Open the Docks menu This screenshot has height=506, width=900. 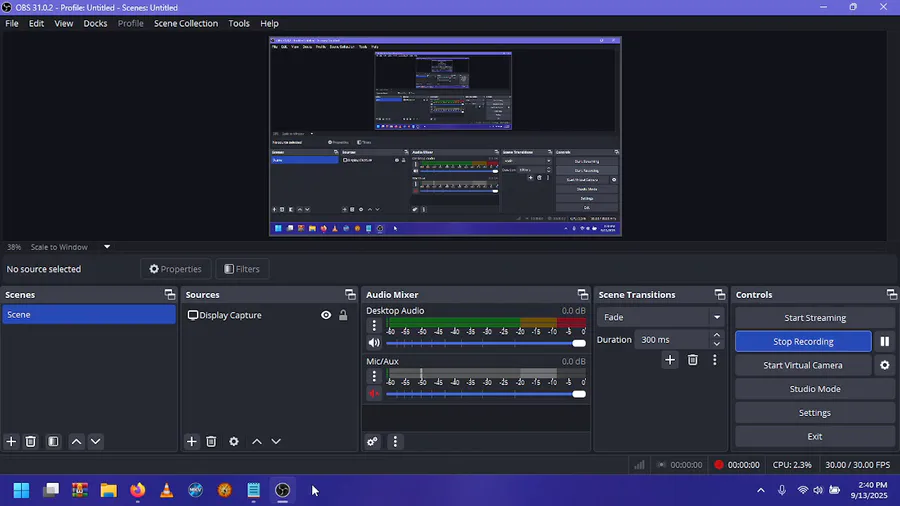click(95, 24)
